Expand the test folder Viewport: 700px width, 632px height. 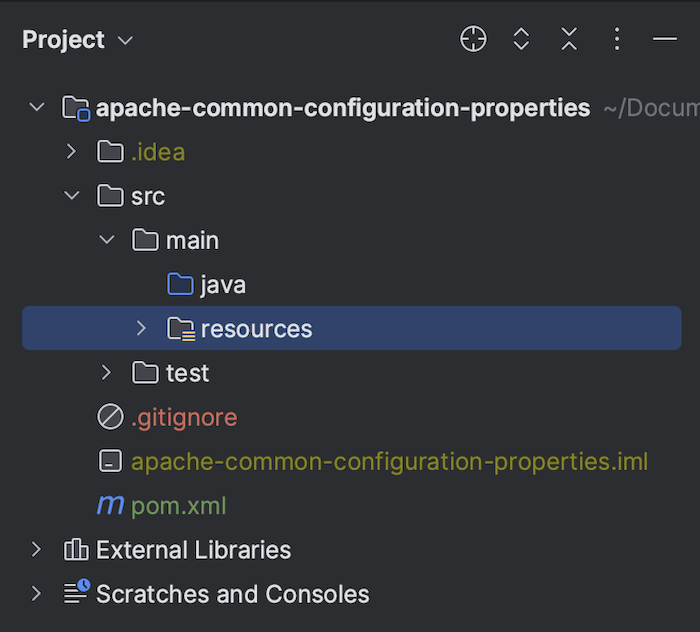tap(106, 373)
